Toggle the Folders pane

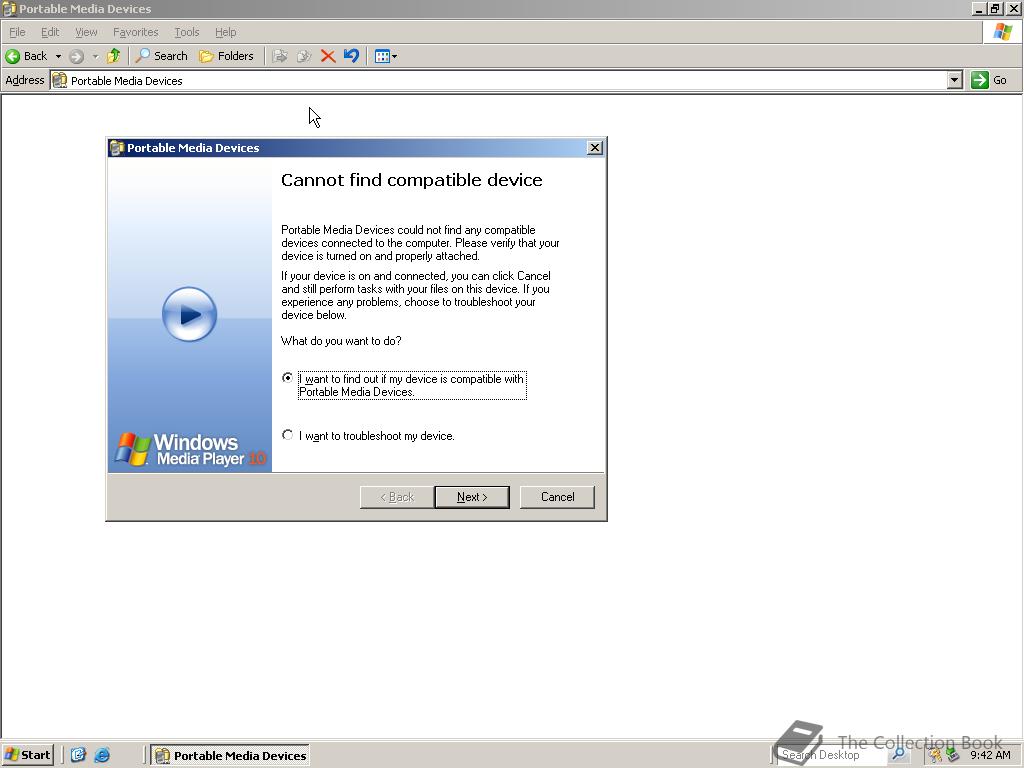point(226,56)
